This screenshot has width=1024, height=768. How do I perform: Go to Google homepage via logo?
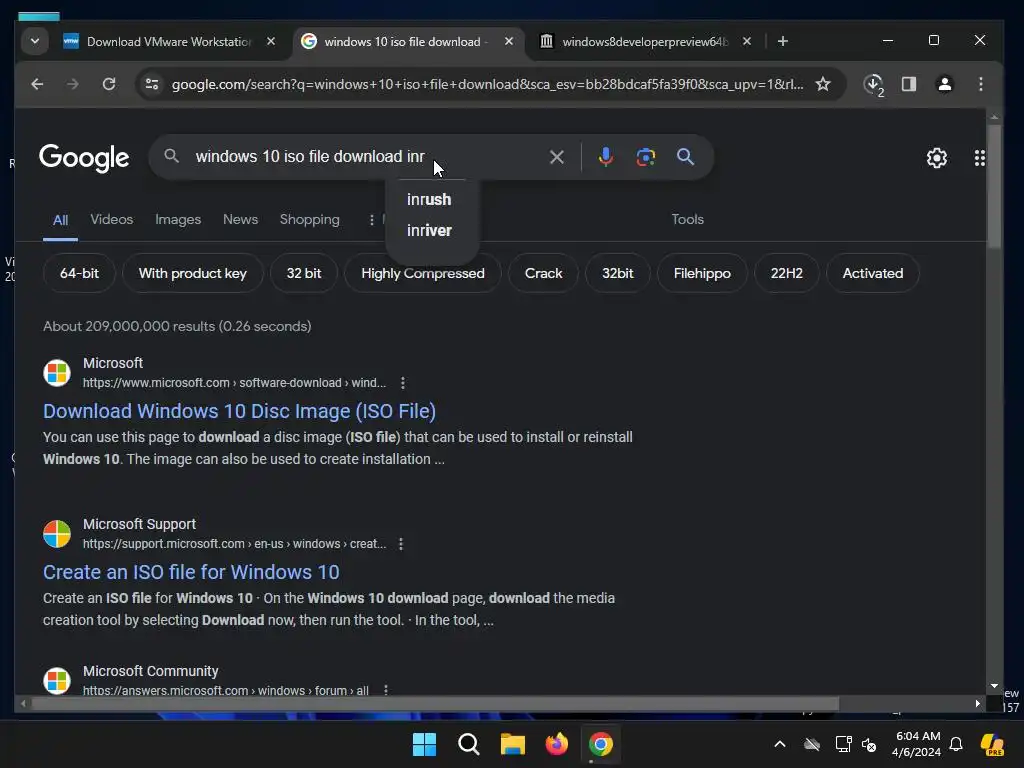point(84,157)
